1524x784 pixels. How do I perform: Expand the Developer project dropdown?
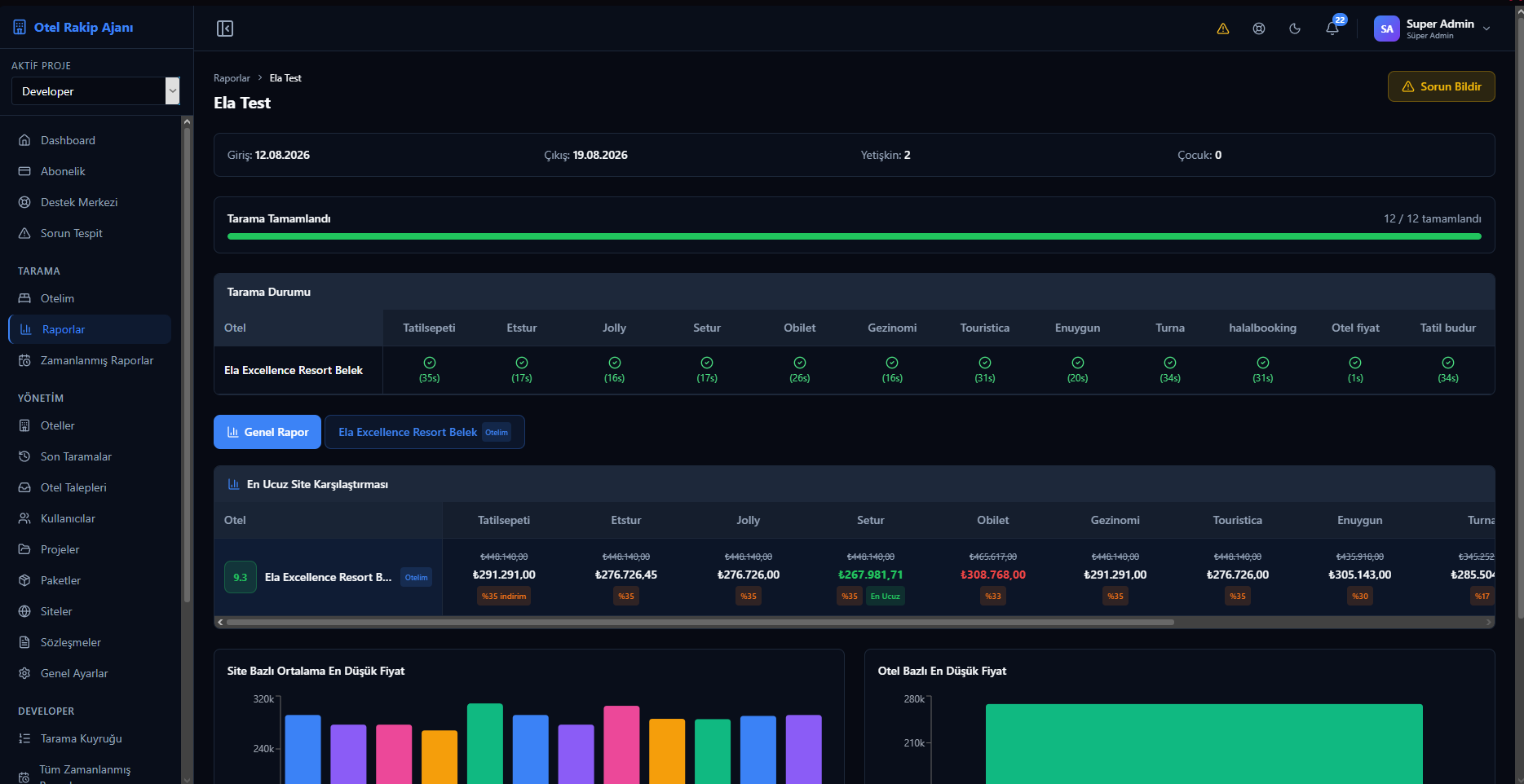click(x=95, y=91)
